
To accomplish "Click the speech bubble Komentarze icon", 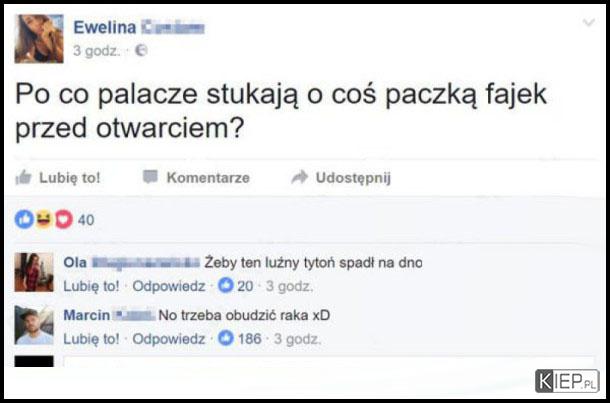I will [150, 177].
